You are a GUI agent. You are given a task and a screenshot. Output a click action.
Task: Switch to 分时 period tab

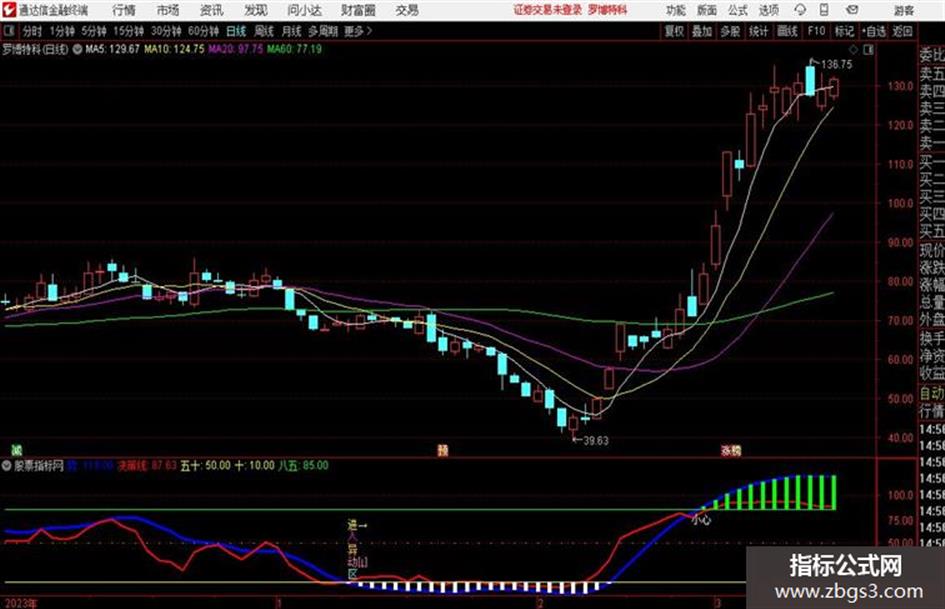32,31
